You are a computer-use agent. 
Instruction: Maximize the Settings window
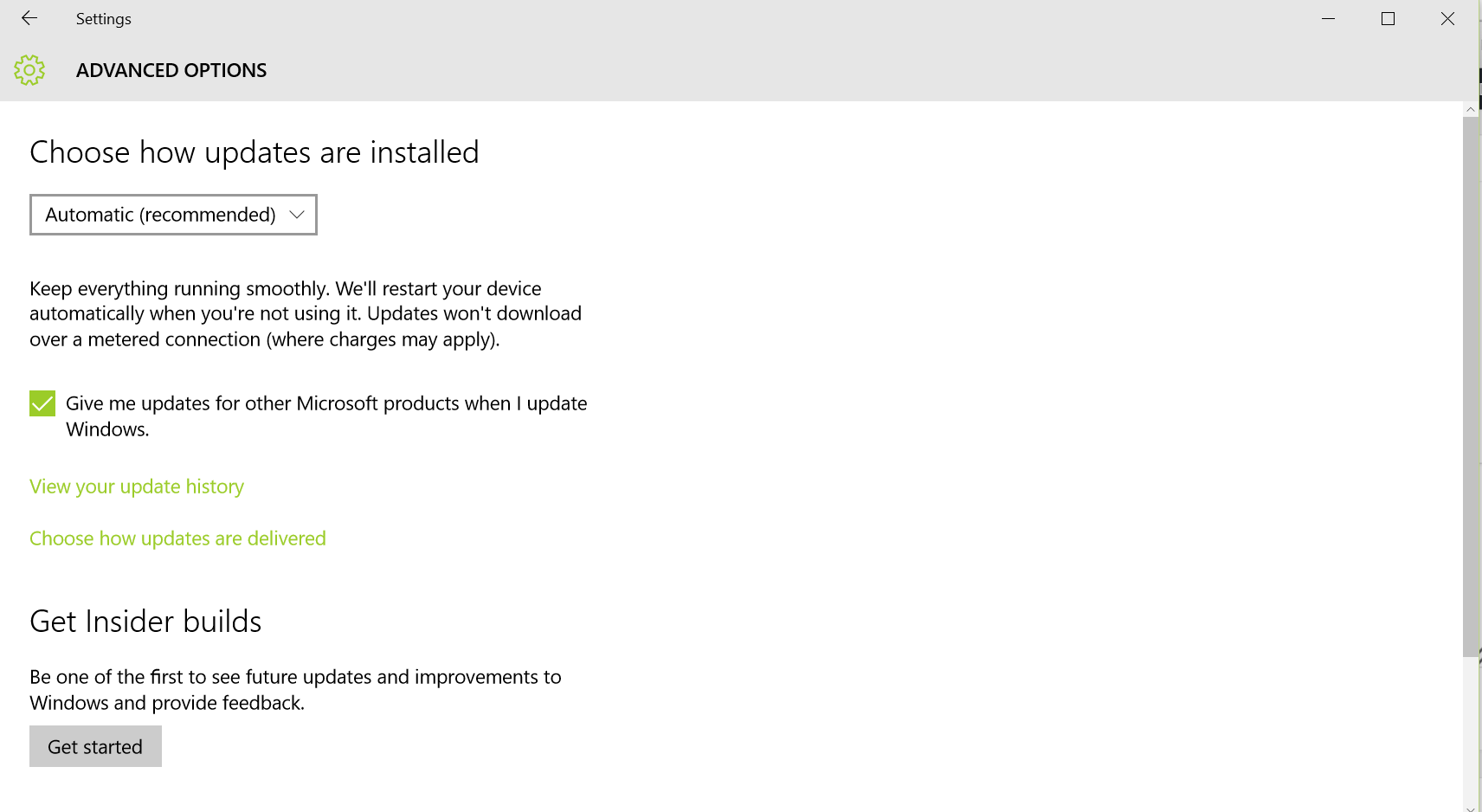tap(1388, 18)
